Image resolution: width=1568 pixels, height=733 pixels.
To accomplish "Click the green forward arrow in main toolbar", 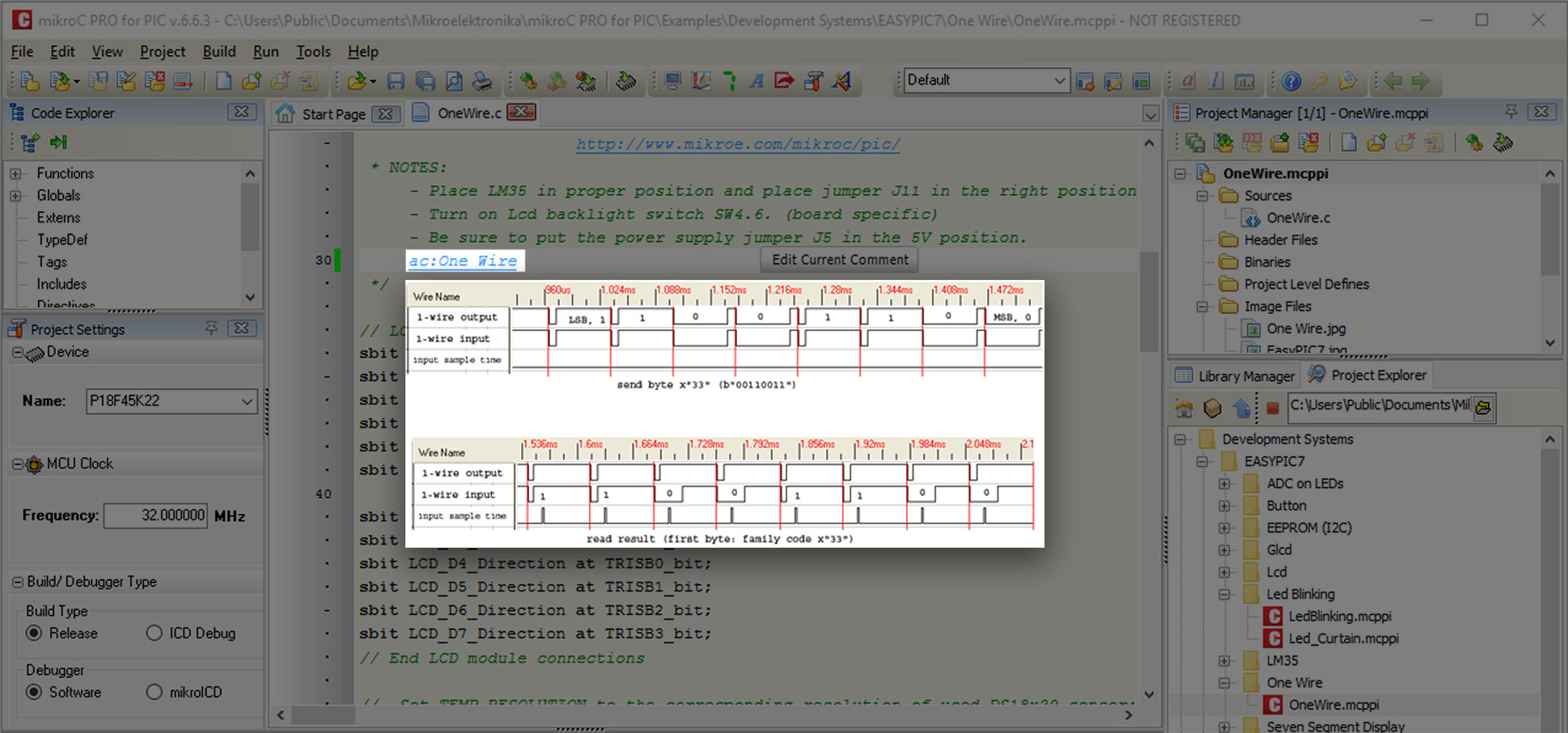I will [1421, 81].
